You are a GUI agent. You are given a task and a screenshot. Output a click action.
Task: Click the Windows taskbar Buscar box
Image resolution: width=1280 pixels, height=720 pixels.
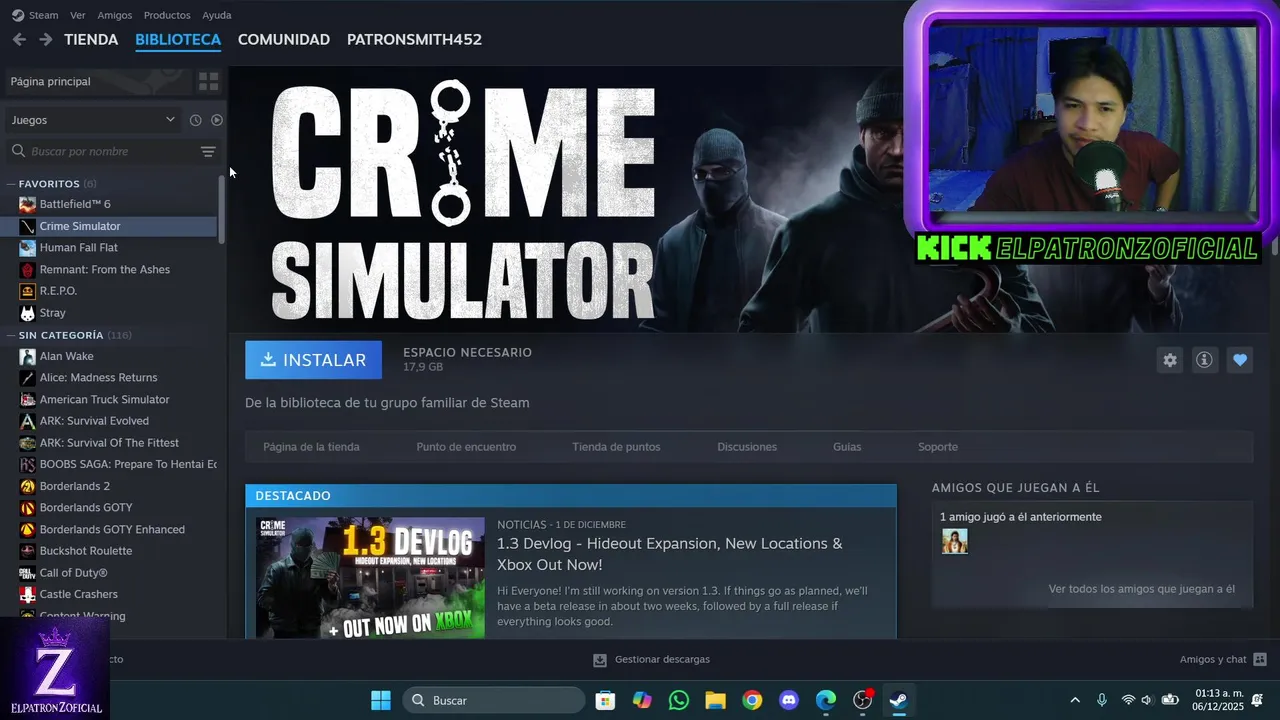tap(494, 700)
